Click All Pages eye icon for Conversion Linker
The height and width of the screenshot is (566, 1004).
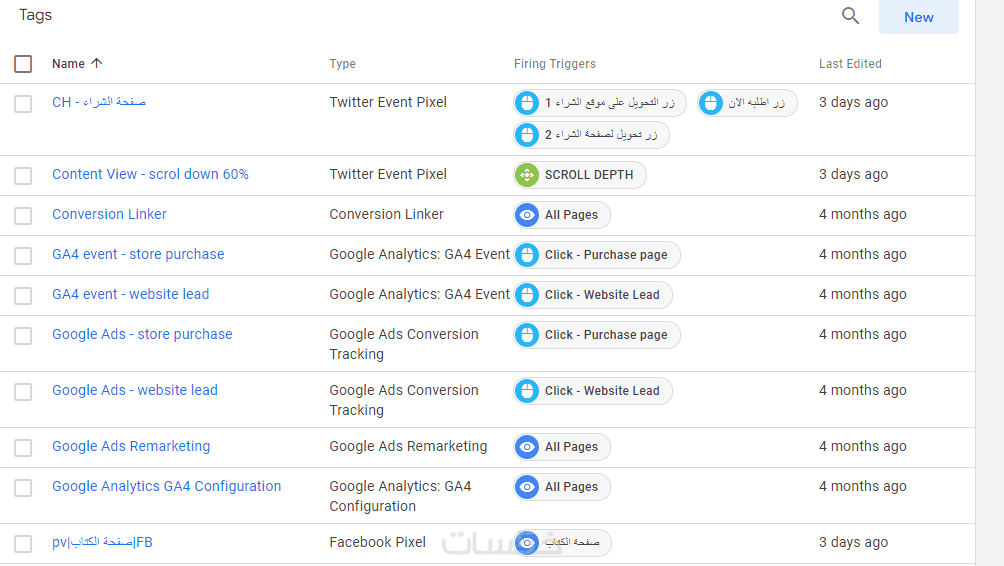(527, 215)
